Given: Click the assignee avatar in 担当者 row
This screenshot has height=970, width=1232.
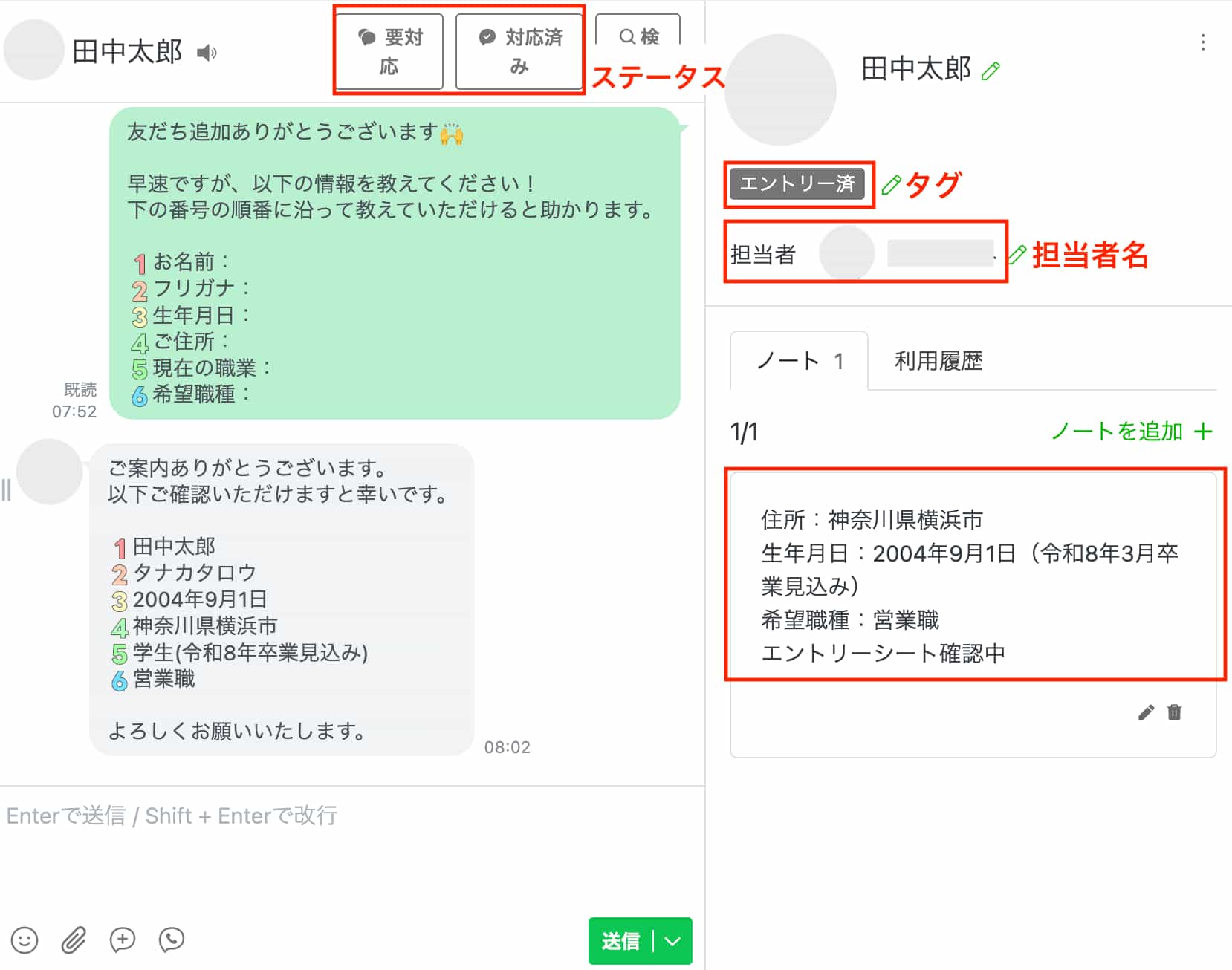Looking at the screenshot, I should point(847,253).
